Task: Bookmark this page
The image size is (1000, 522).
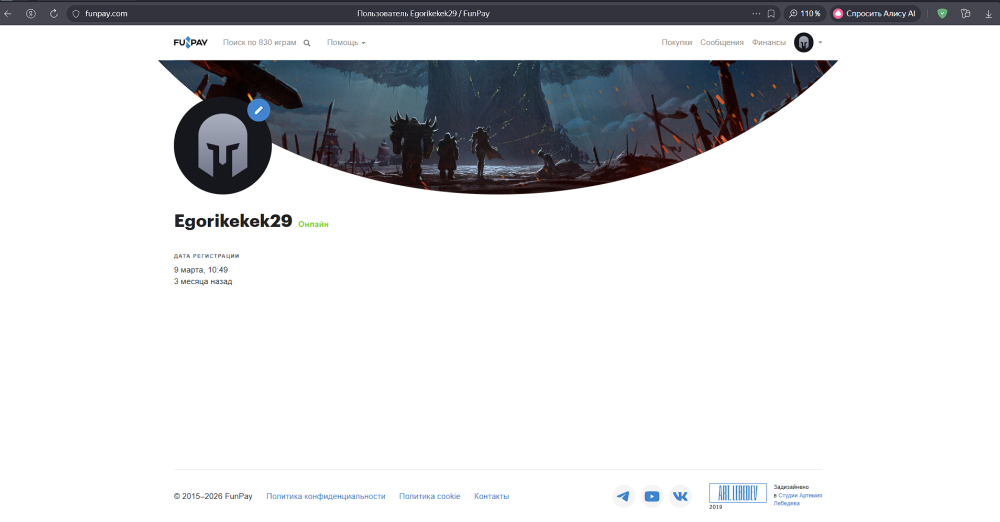Action: point(771,13)
